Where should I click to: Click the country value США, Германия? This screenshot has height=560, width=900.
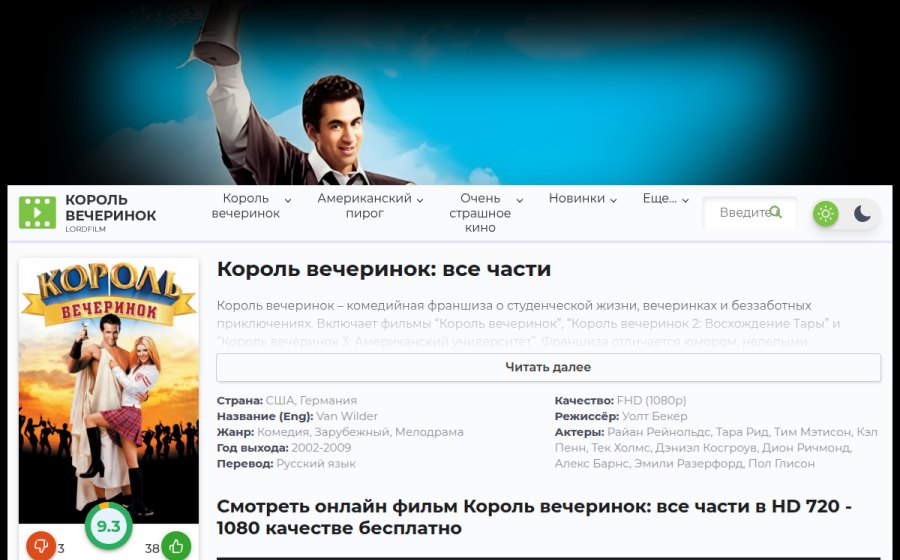311,400
